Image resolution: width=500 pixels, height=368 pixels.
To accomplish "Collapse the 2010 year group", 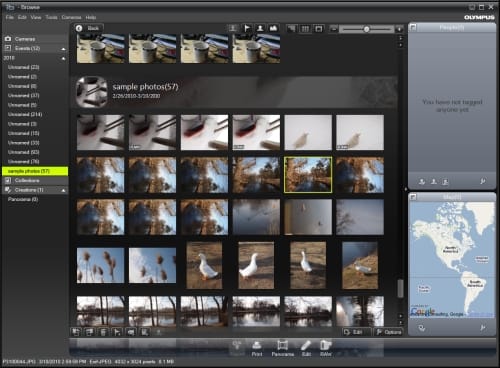I will pyautogui.click(x=63, y=58).
